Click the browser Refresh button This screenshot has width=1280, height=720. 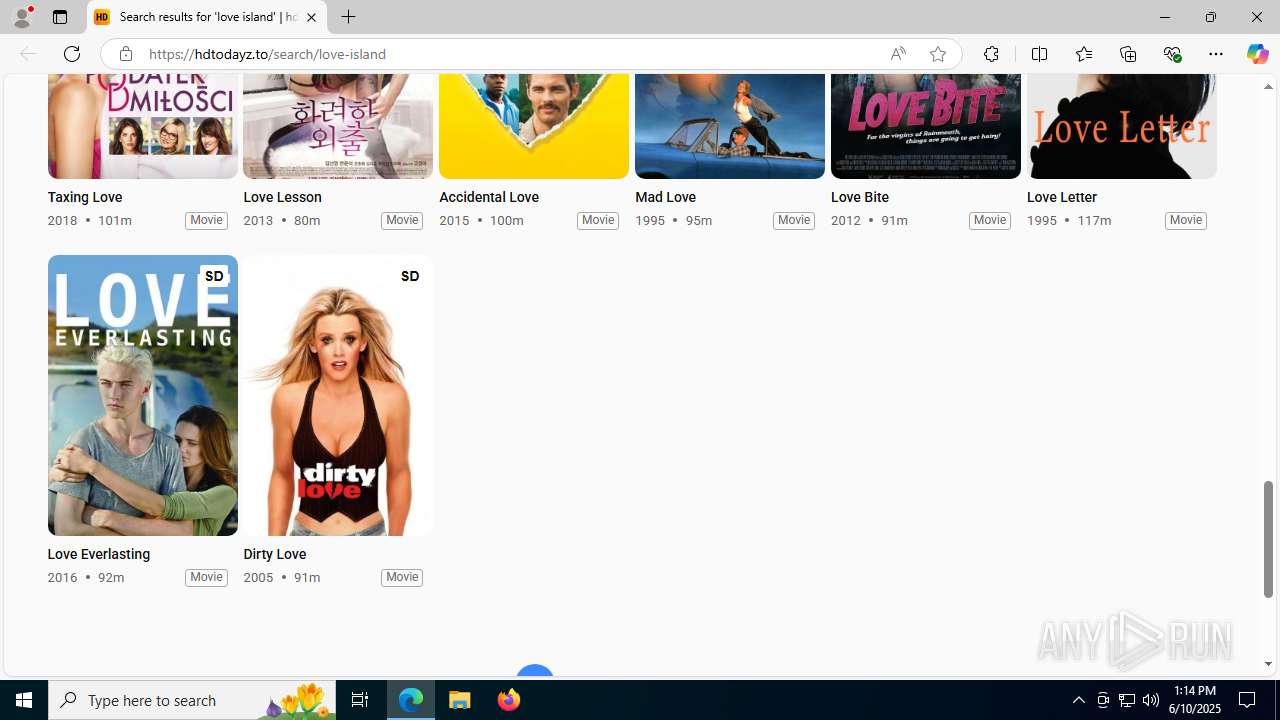(72, 54)
